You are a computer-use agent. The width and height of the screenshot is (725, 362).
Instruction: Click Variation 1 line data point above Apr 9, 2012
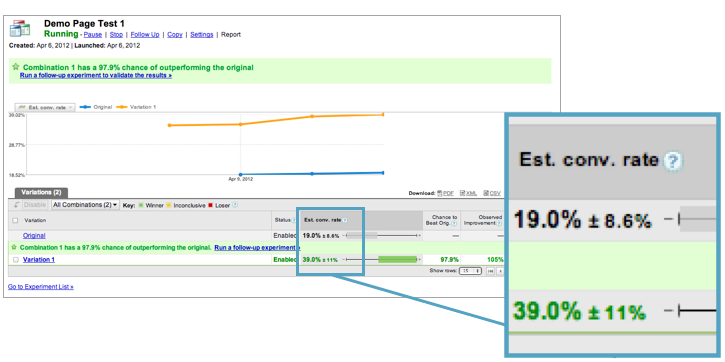(x=240, y=124)
